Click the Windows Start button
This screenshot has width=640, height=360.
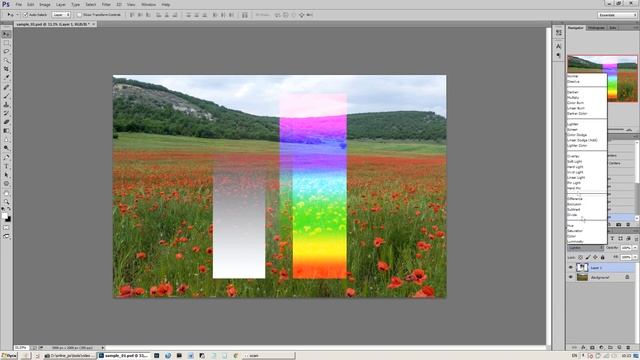point(9,356)
